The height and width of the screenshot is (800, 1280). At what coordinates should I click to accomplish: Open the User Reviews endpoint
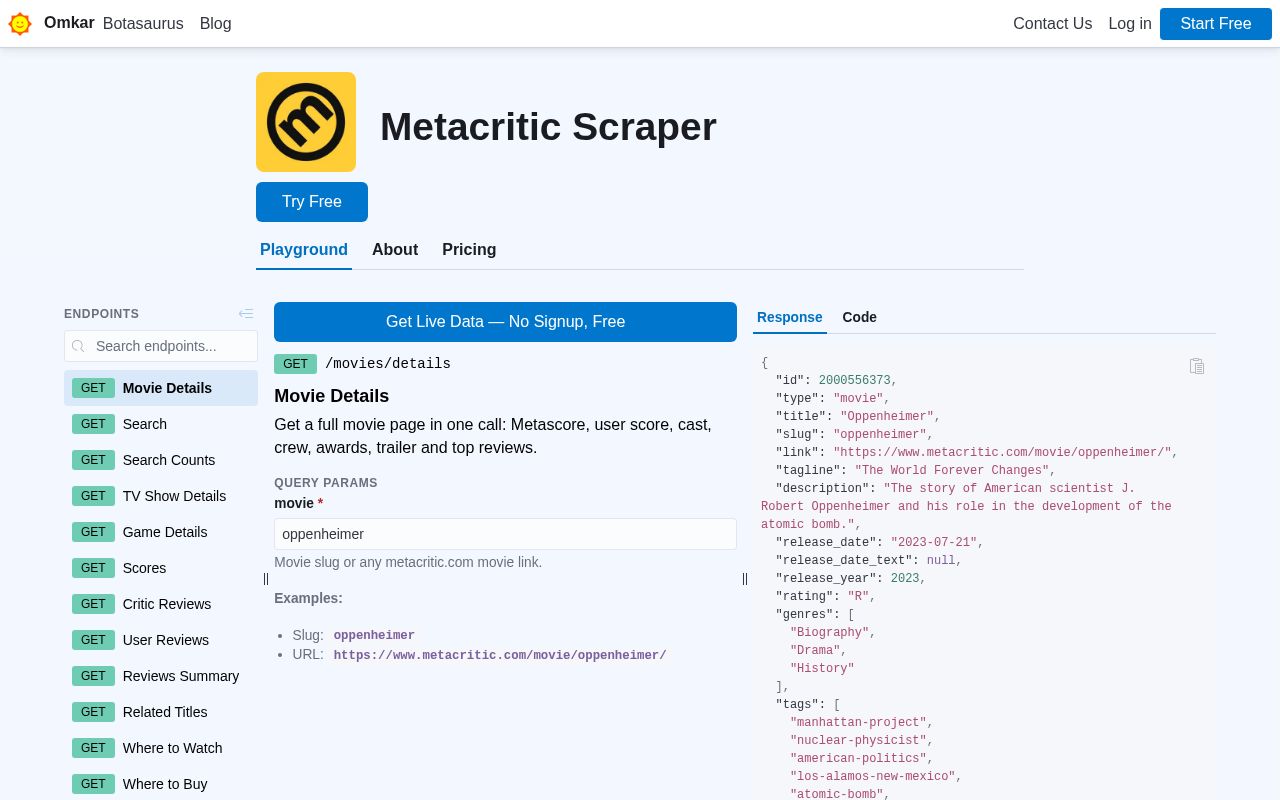pyautogui.click(x=161, y=640)
